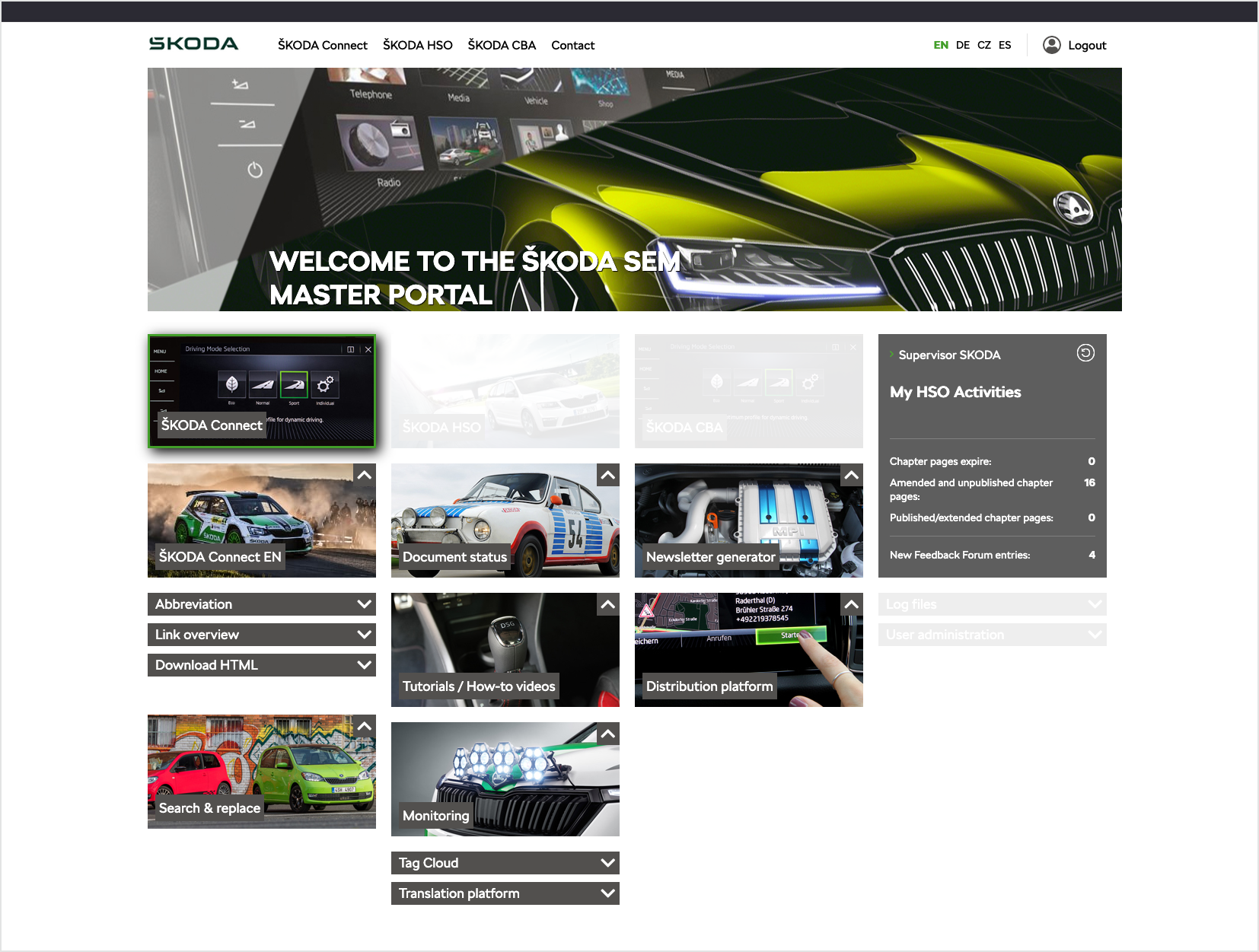Click the circular refresh icon beside Supervisor SKODA
The width and height of the screenshot is (1259, 952).
pyautogui.click(x=1085, y=352)
